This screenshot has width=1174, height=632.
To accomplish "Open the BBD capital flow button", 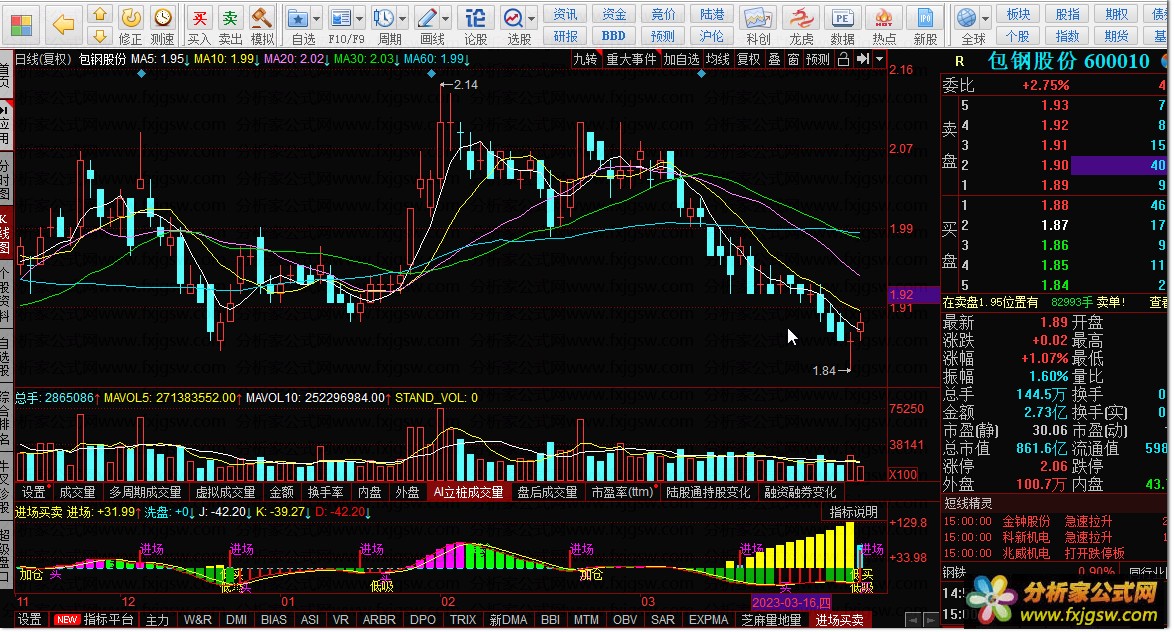I will coord(614,35).
